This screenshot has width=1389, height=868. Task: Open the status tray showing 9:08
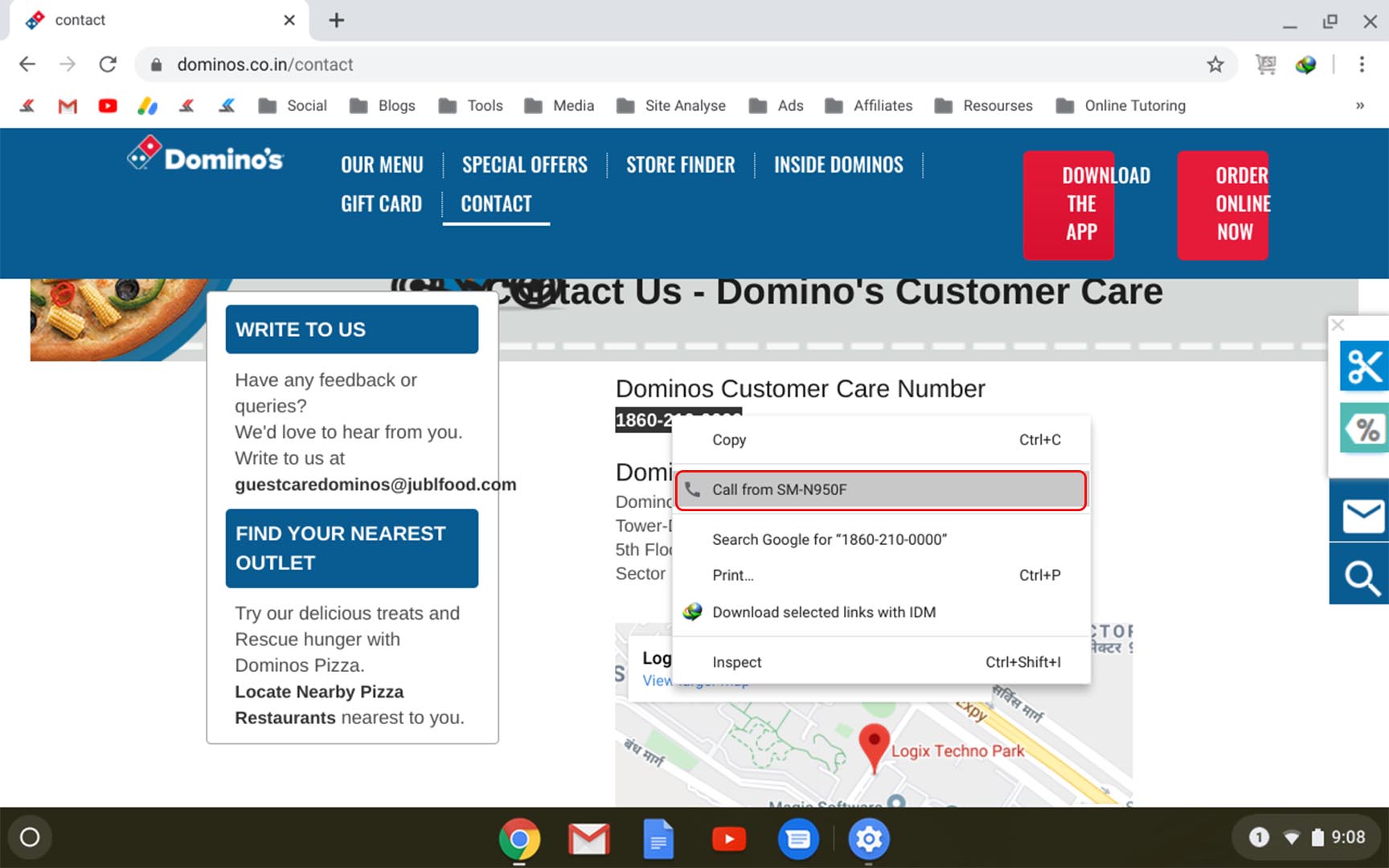click(x=1306, y=837)
